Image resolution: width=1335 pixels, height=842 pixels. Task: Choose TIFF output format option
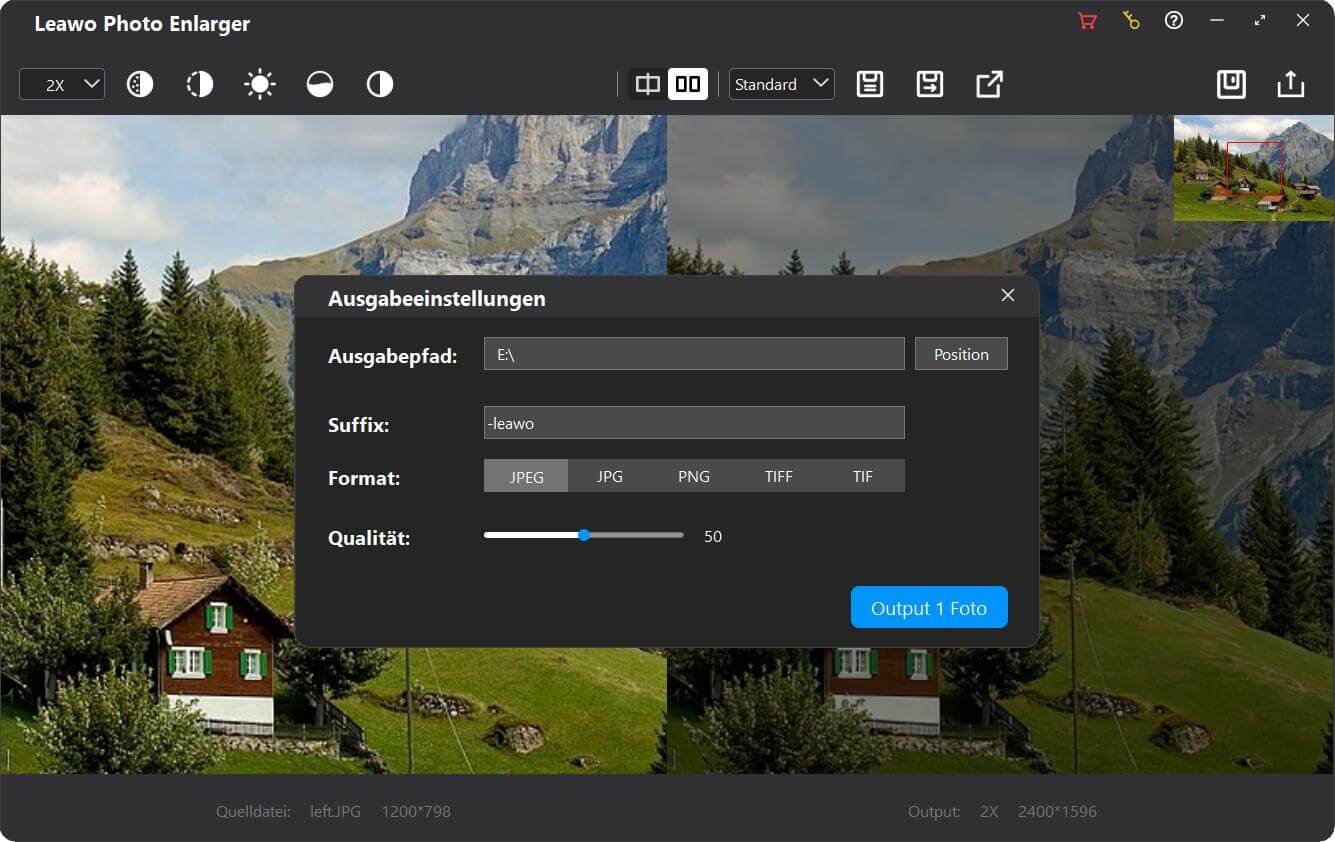tap(778, 477)
